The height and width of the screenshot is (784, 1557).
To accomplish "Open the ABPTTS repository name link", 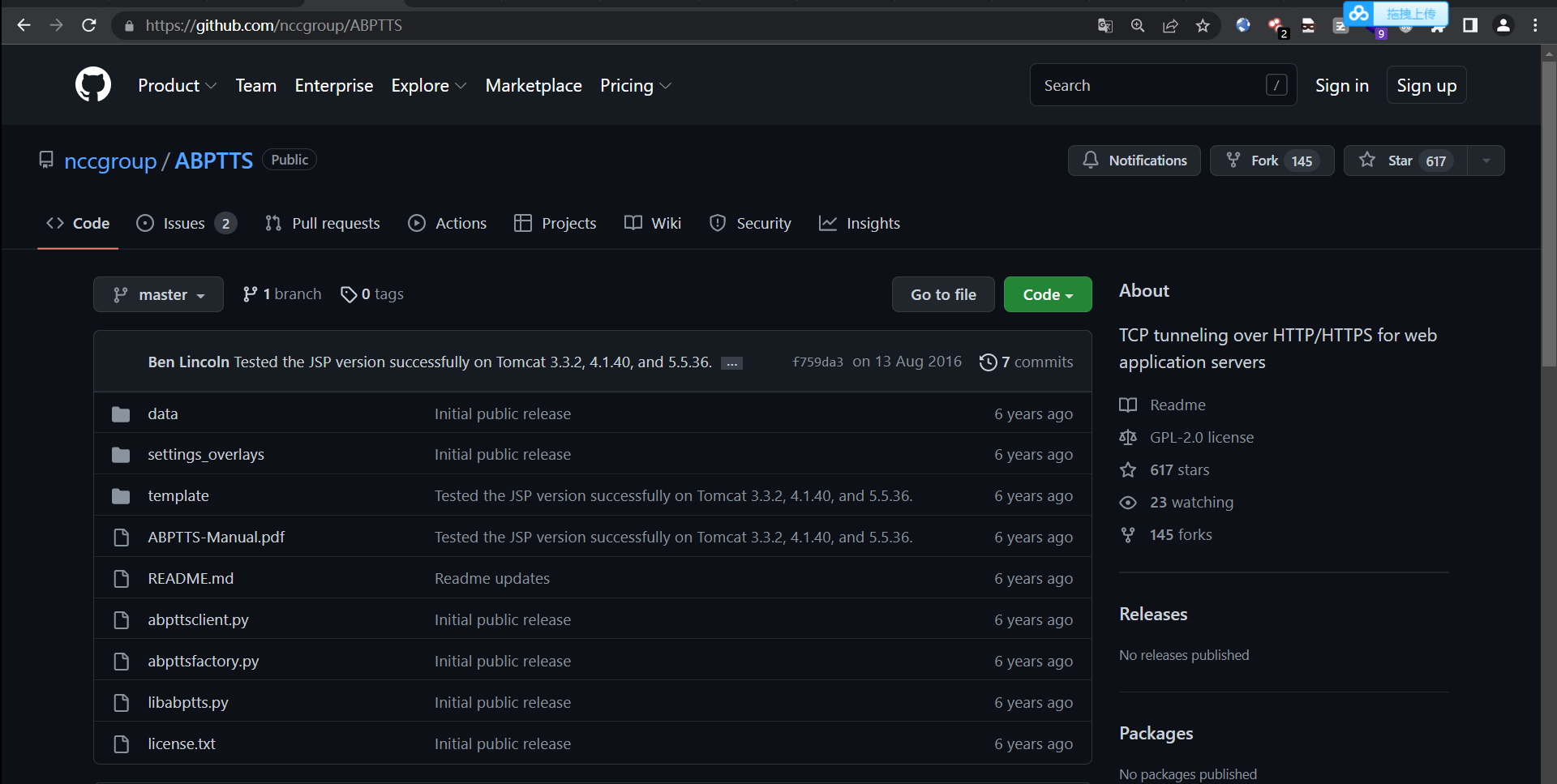I will (x=214, y=161).
